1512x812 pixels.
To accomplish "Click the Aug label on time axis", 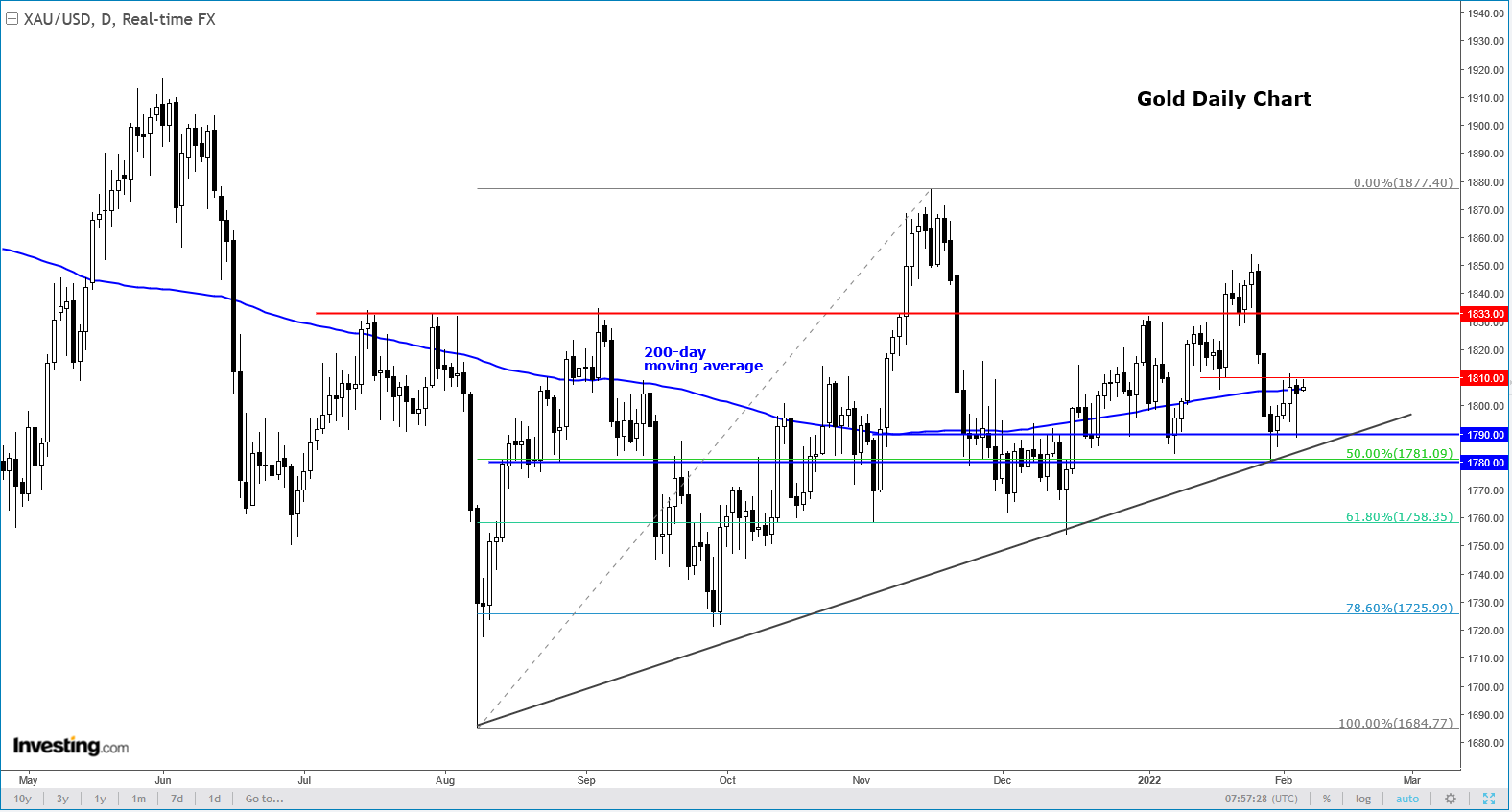I will [x=445, y=780].
